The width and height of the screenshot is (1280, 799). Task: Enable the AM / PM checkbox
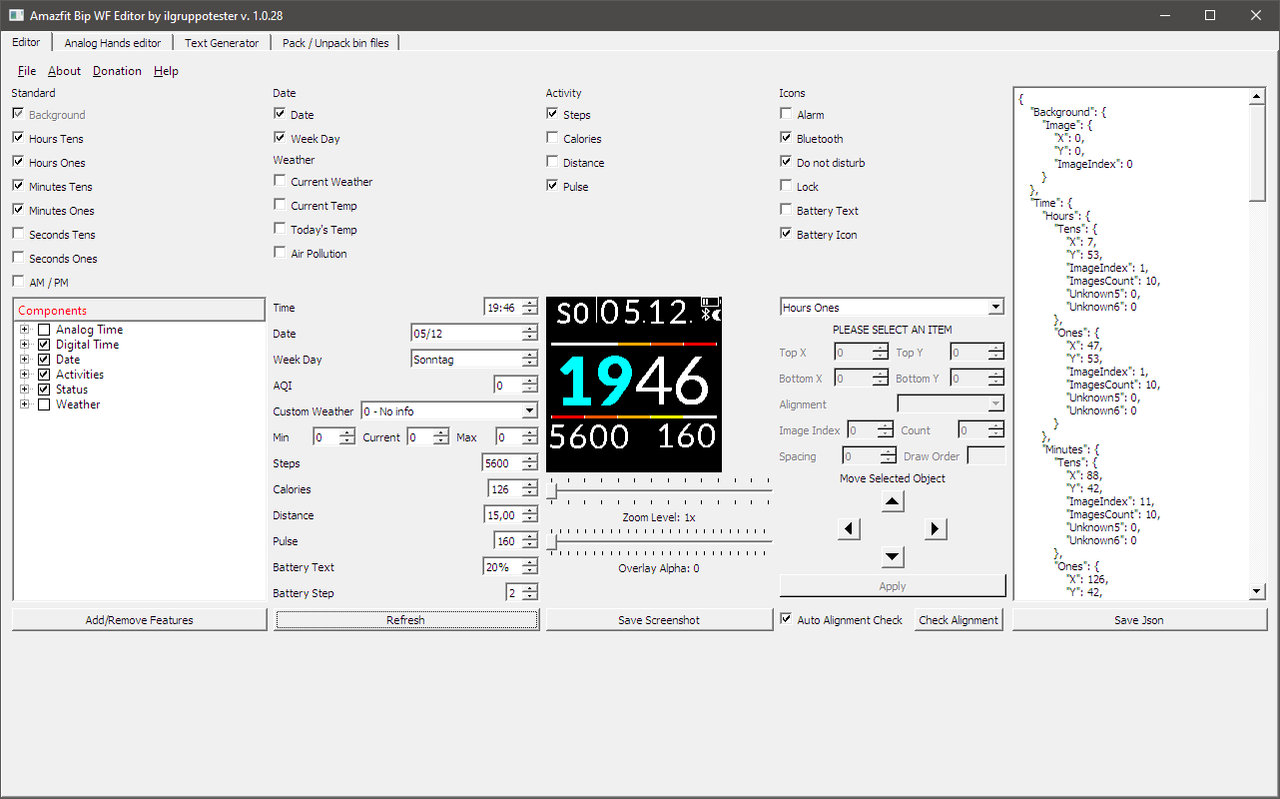[x=18, y=282]
